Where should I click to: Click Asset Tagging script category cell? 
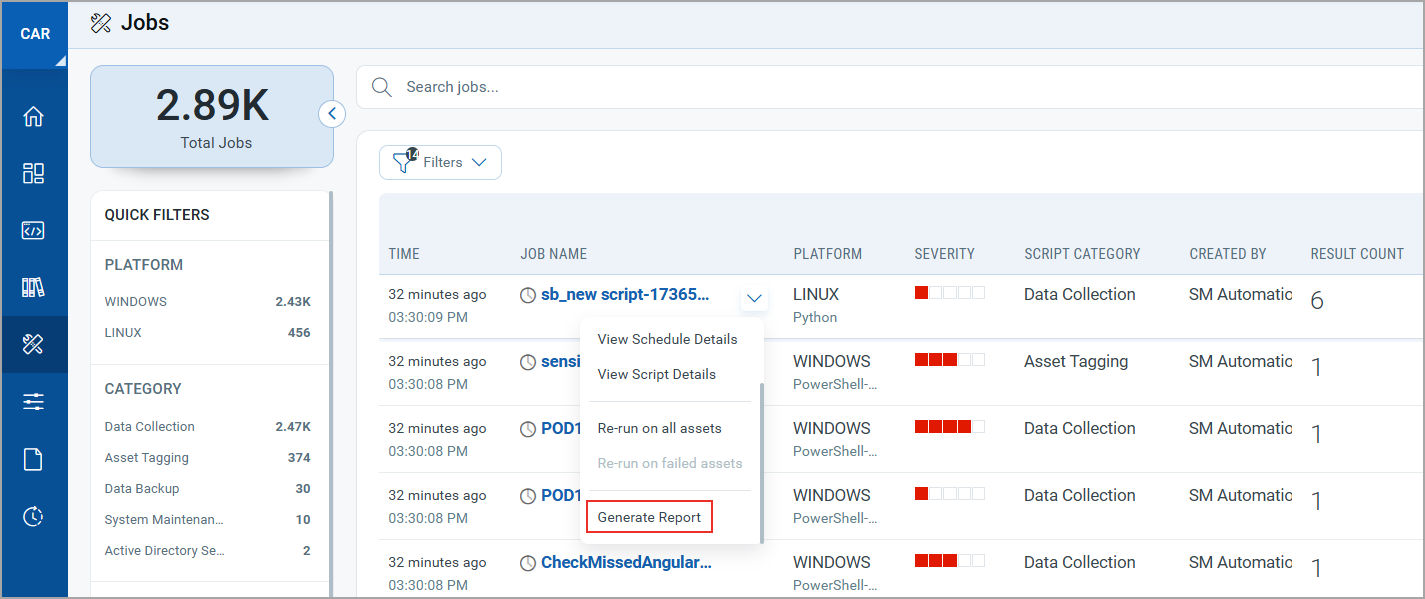pyautogui.click(x=1076, y=361)
